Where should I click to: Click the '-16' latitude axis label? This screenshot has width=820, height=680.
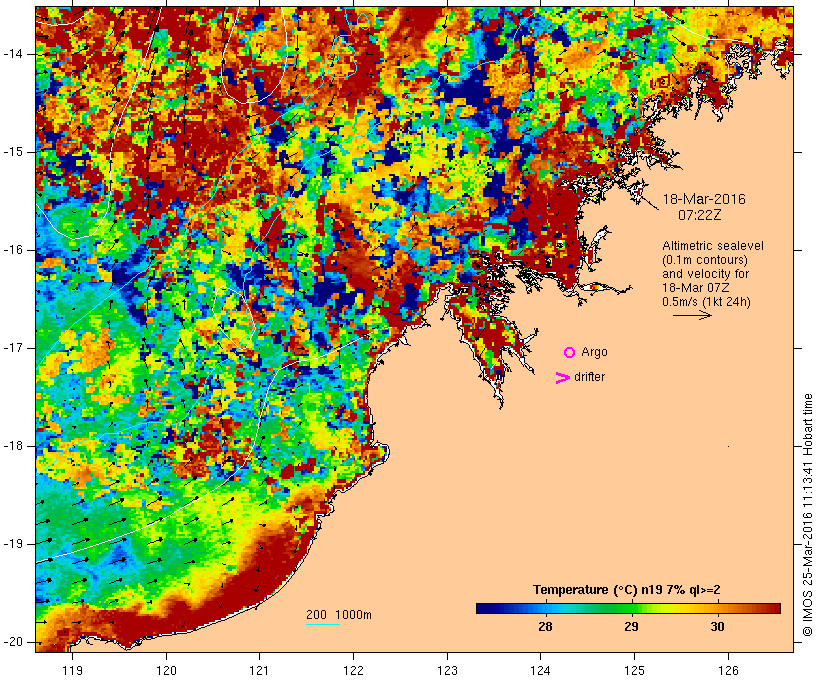13,250
